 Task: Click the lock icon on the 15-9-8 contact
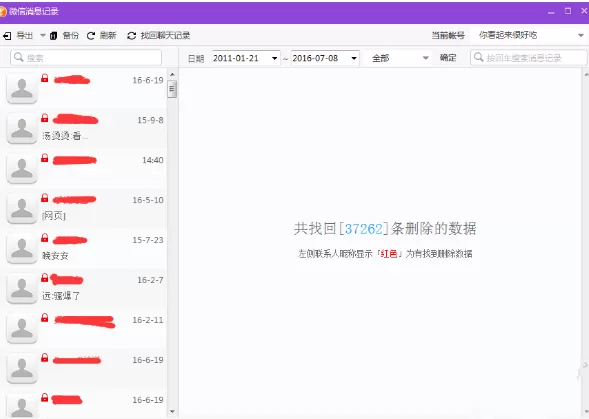point(45,118)
